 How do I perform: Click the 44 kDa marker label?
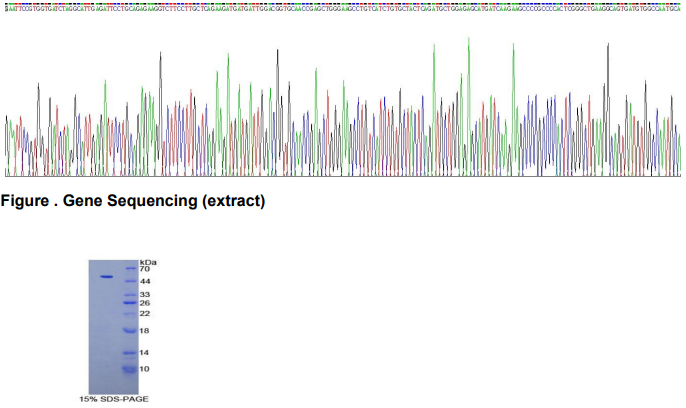145,281
